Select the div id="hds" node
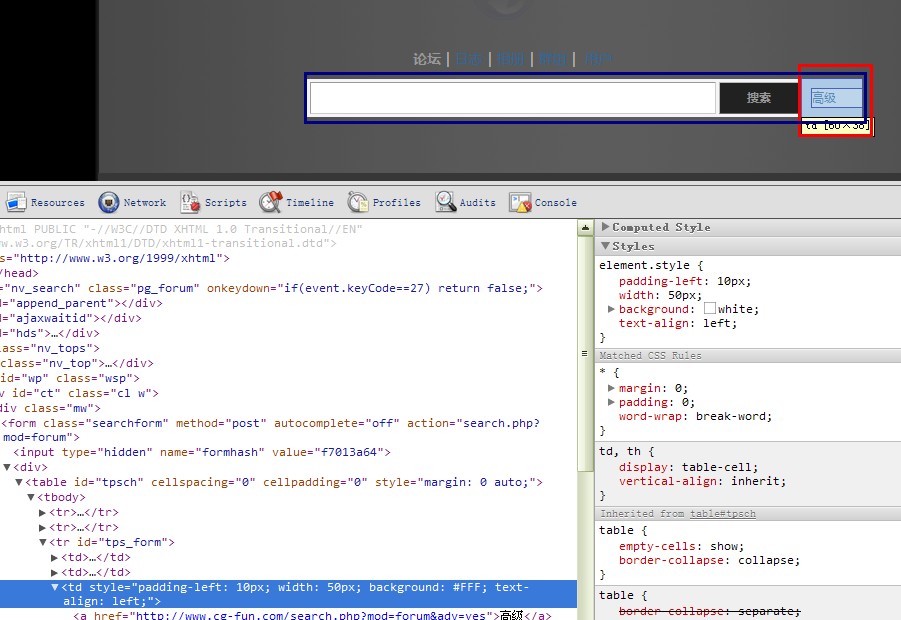Screen dimensions: 901x620 [49, 333]
